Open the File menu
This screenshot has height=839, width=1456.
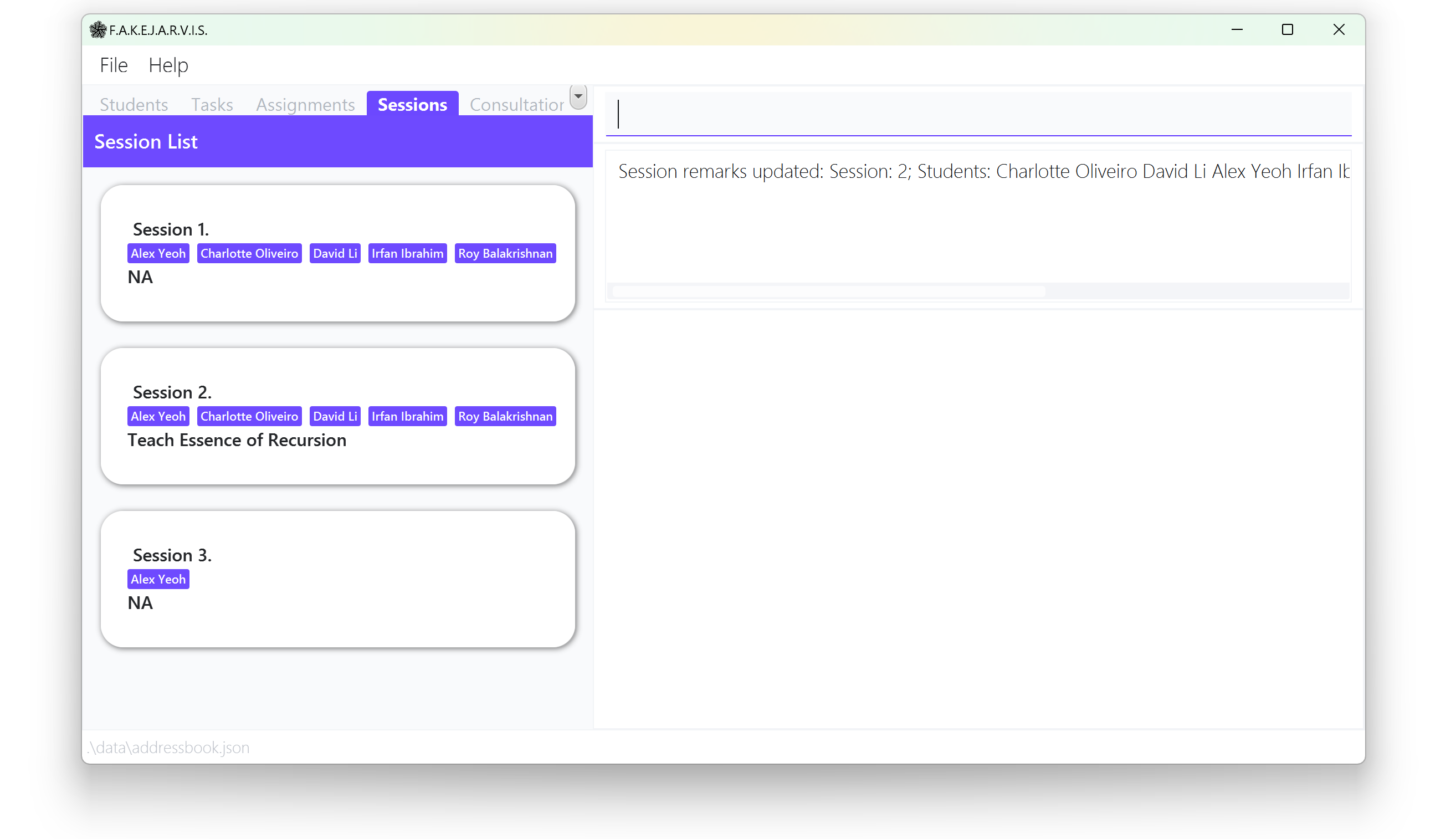114,65
